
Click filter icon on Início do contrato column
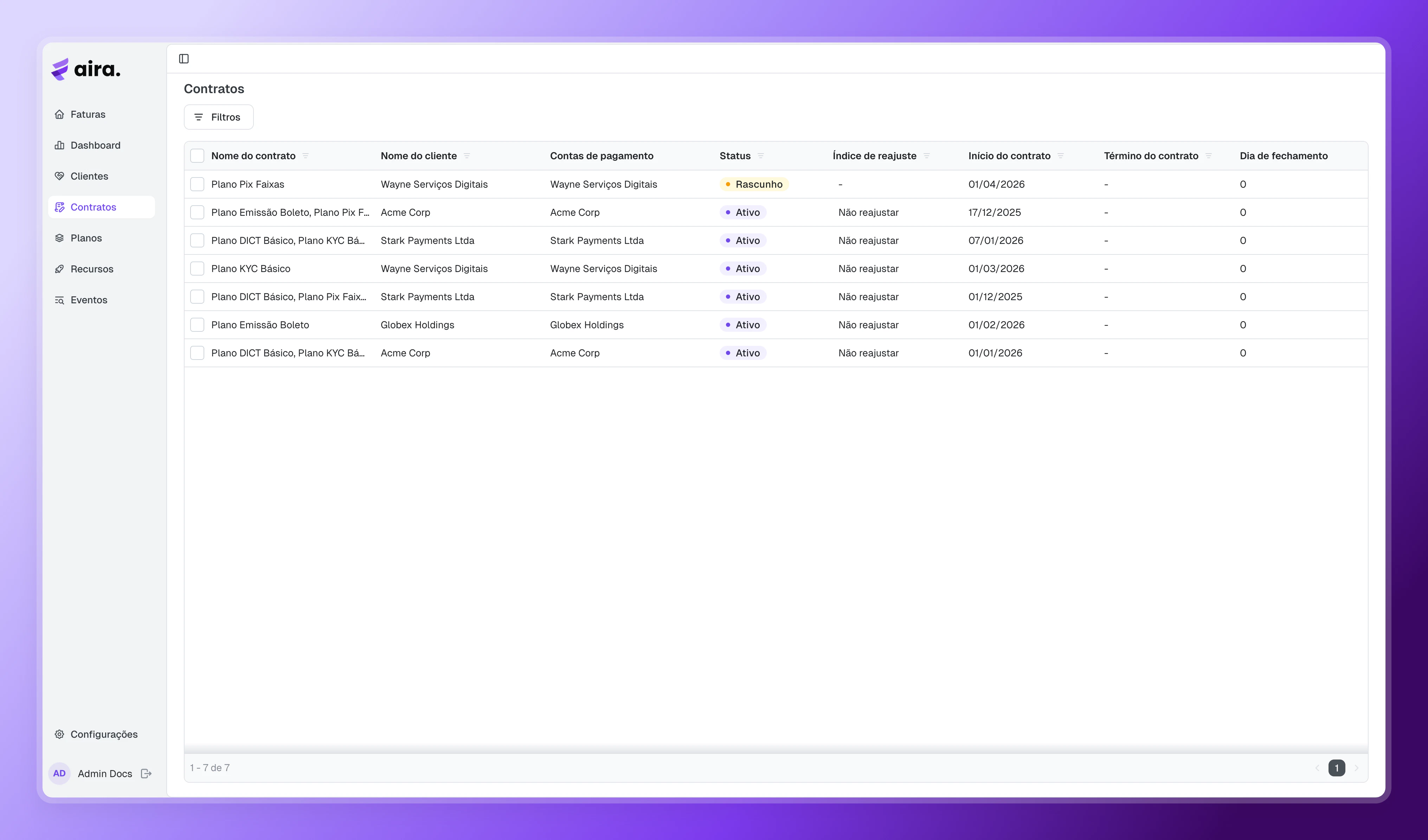click(1061, 156)
